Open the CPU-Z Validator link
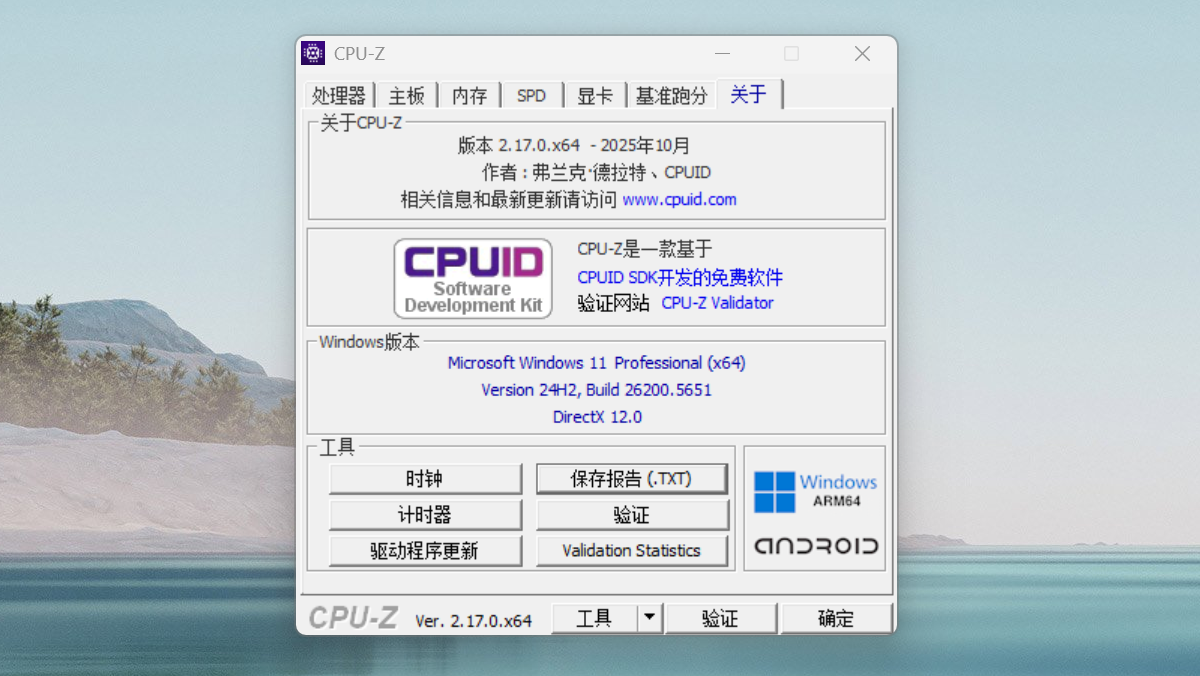Viewport: 1200px width, 676px height. tap(717, 303)
